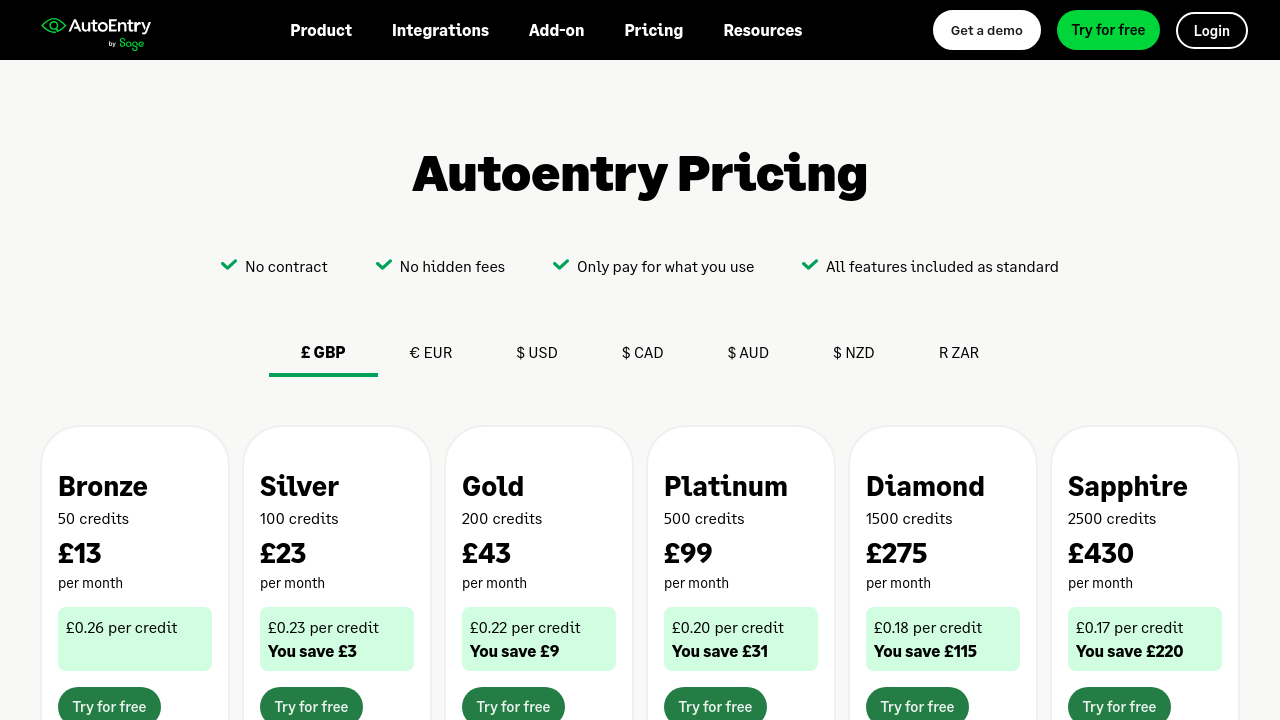Click the Login button

coord(1211,30)
